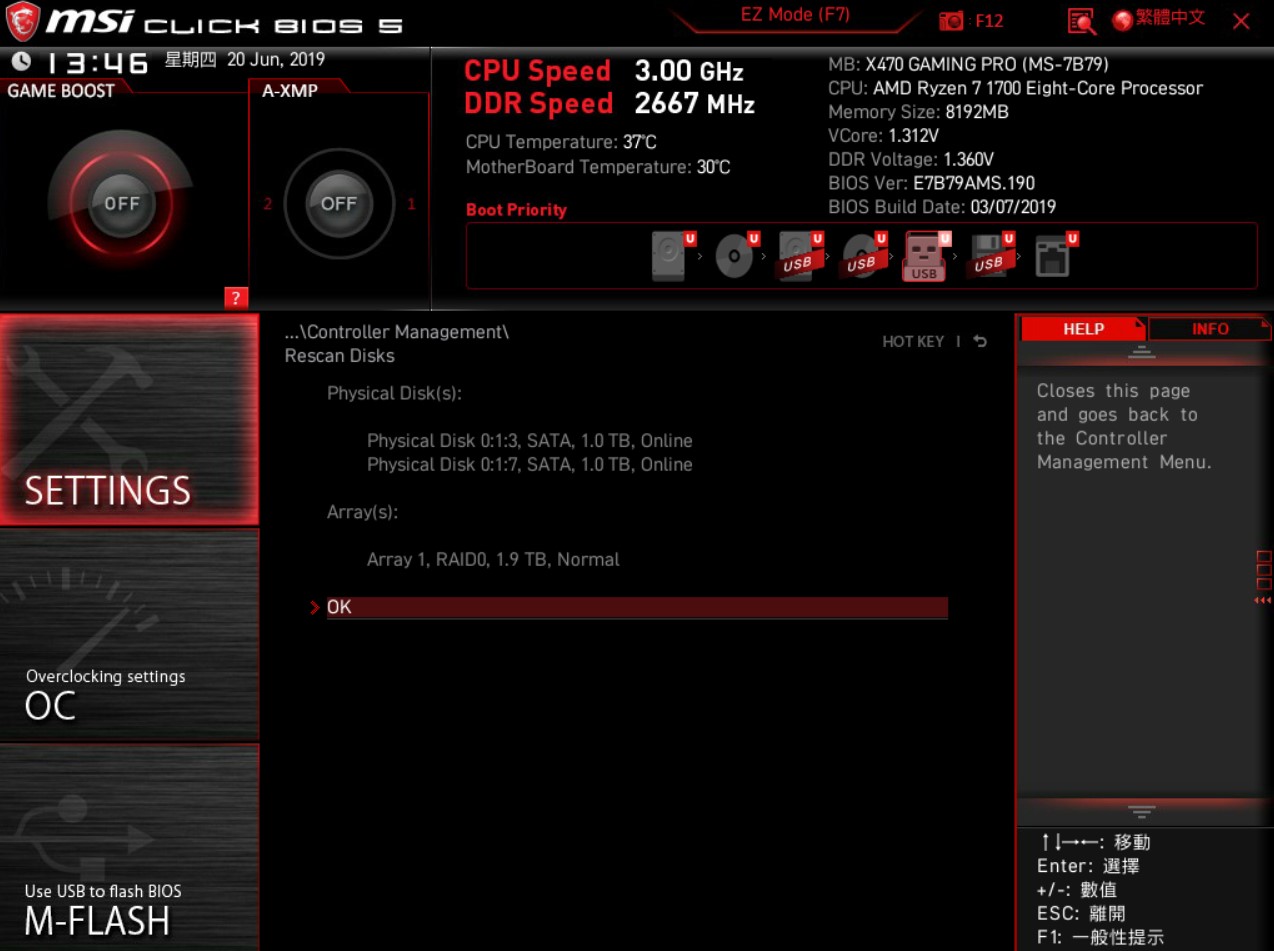This screenshot has width=1274, height=951.
Task: Click the USB hard disk boot icon
Action: point(798,258)
